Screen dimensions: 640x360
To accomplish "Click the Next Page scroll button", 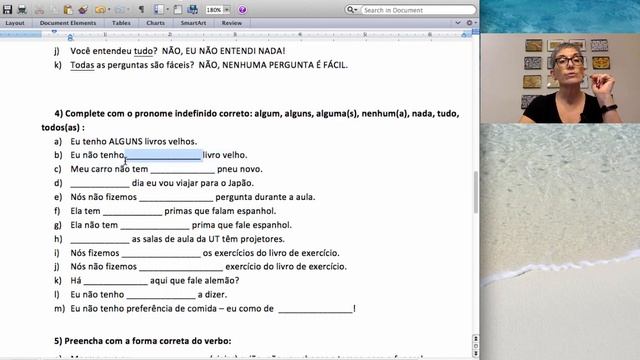I will (476, 353).
